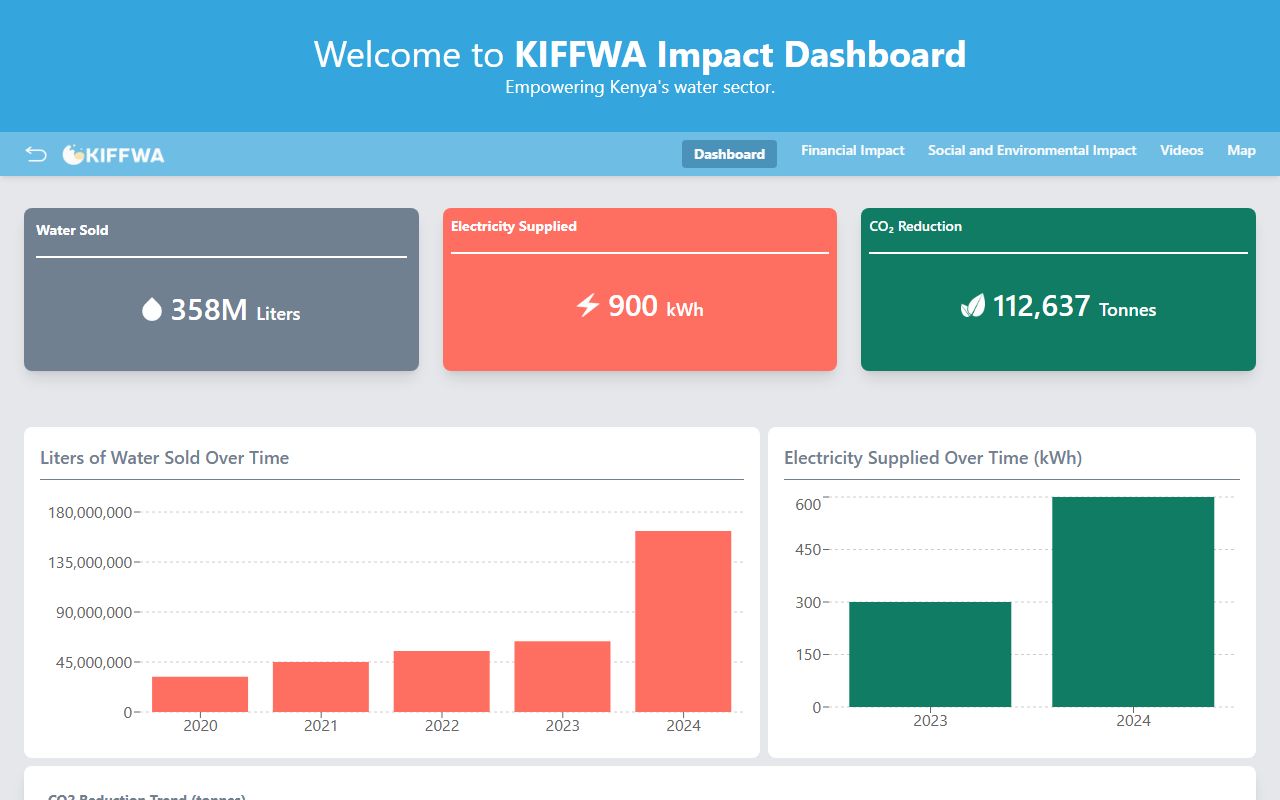Switch to the Videos section
Image resolution: width=1280 pixels, height=800 pixels.
pos(1182,150)
